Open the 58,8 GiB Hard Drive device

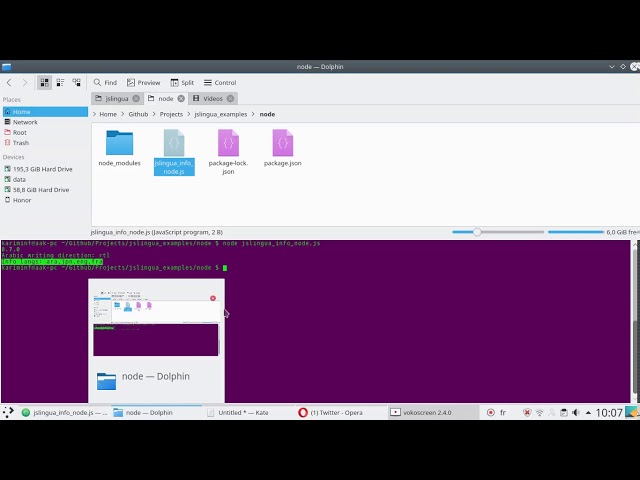click(x=45, y=190)
